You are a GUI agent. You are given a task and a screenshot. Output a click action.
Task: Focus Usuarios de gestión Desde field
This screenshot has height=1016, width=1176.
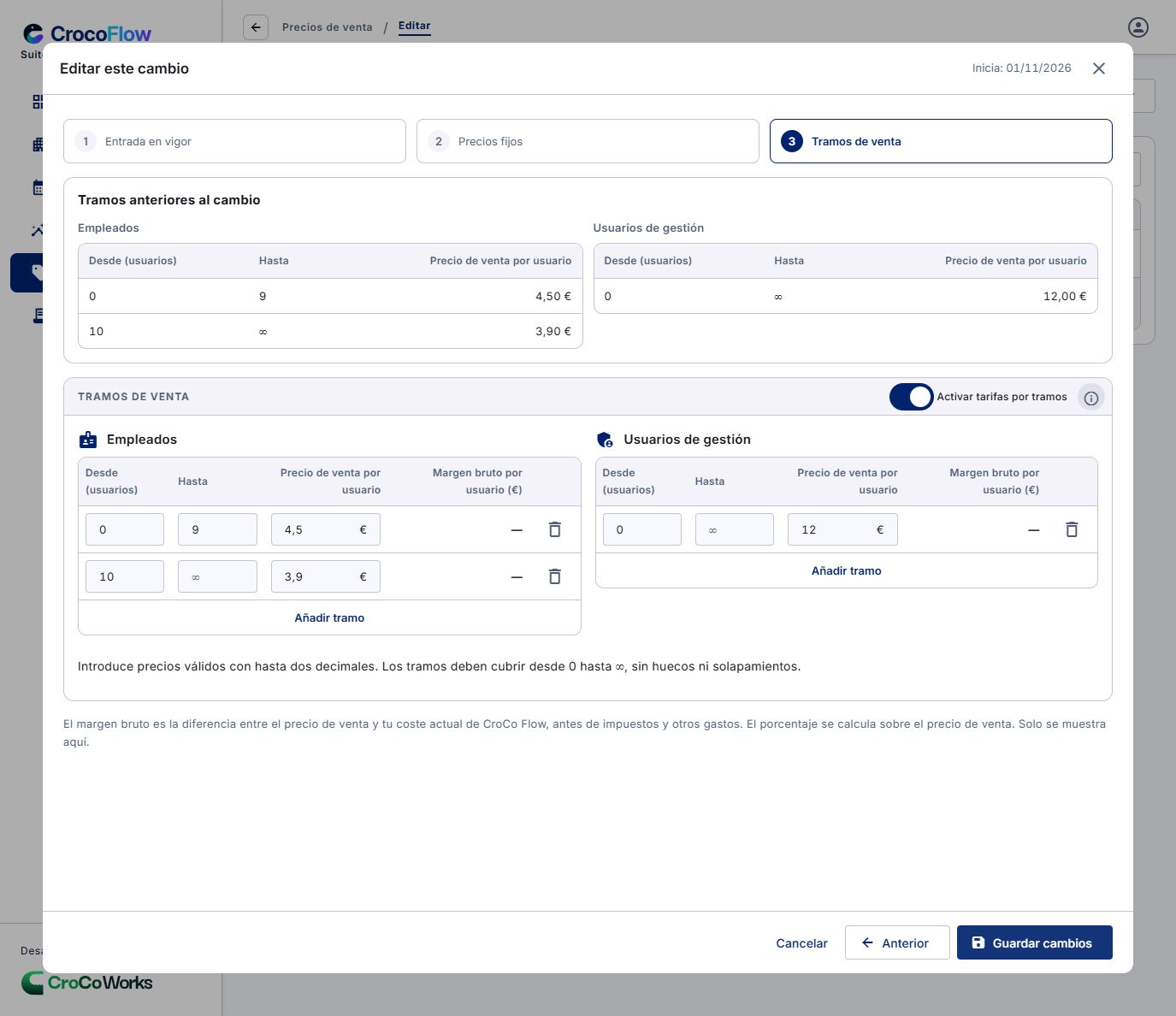642,529
